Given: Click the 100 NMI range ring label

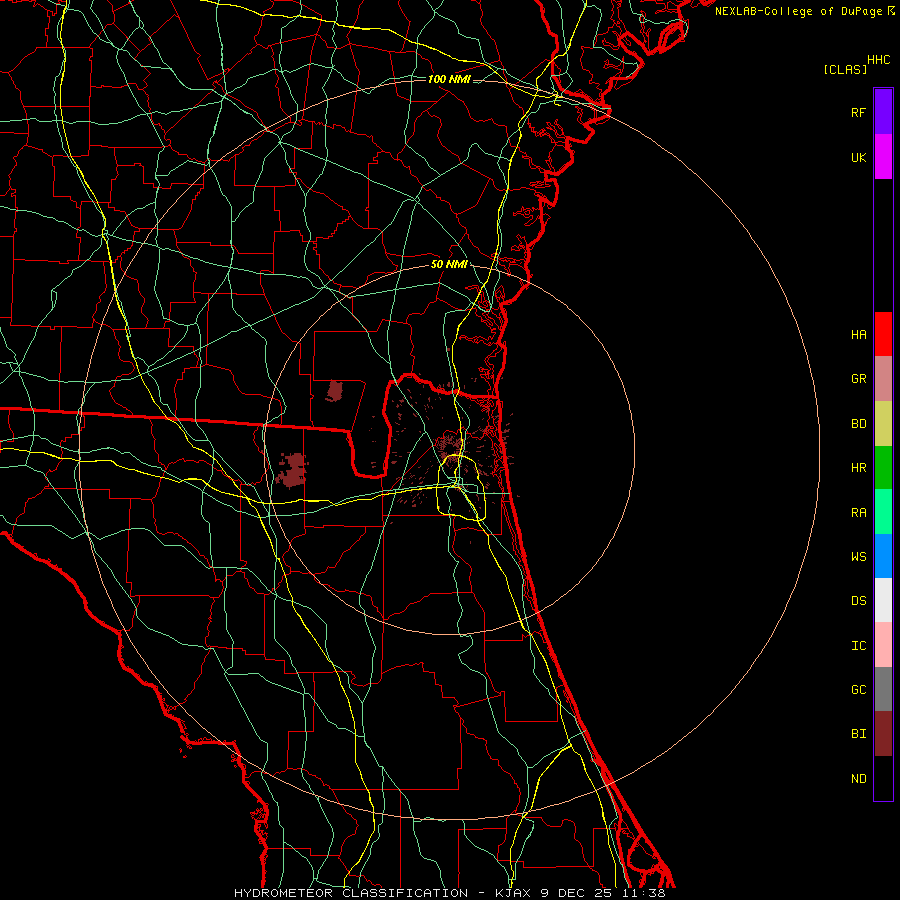Looking at the screenshot, I should pyautogui.click(x=449, y=79).
